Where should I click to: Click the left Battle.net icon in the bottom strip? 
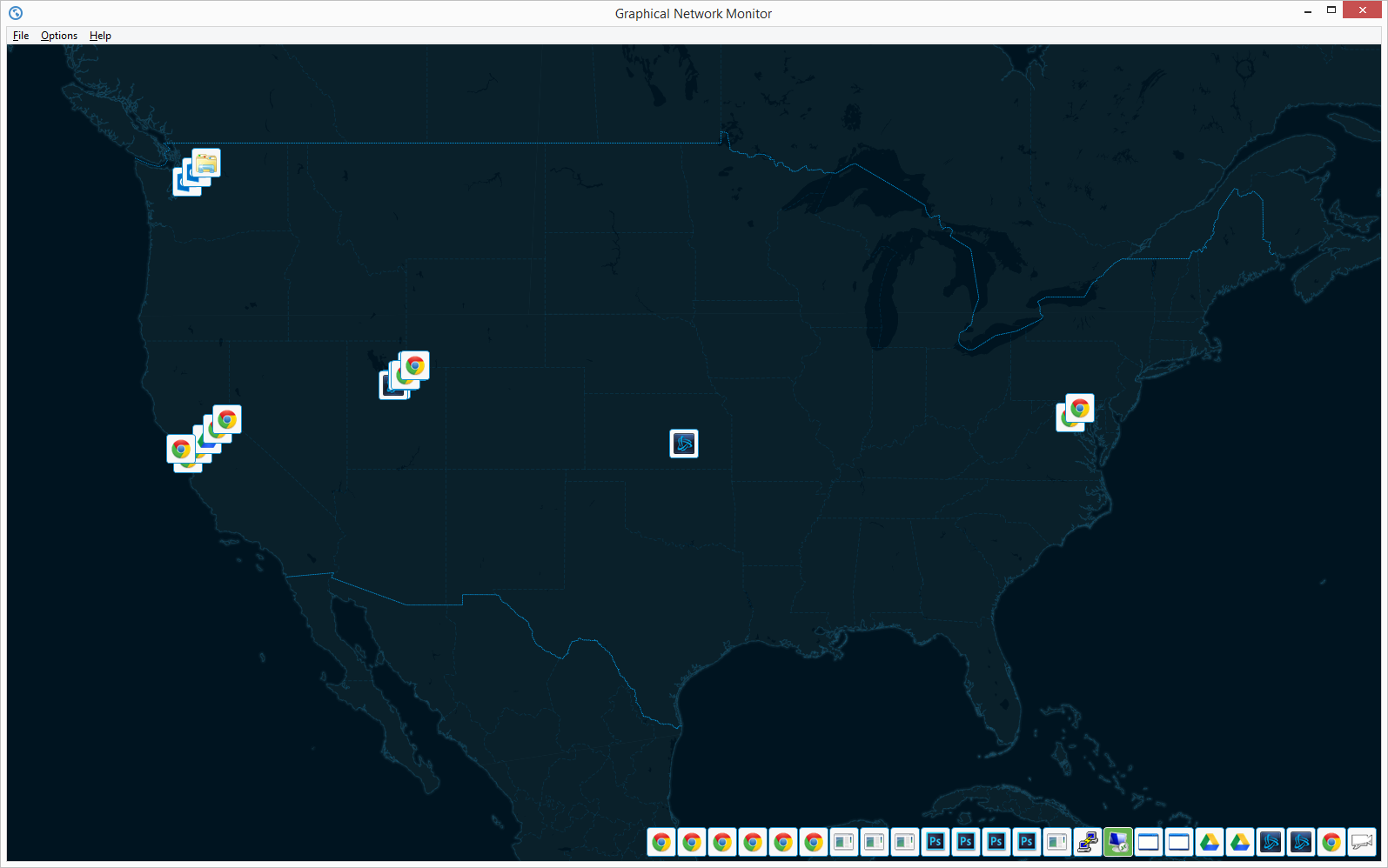1271,842
